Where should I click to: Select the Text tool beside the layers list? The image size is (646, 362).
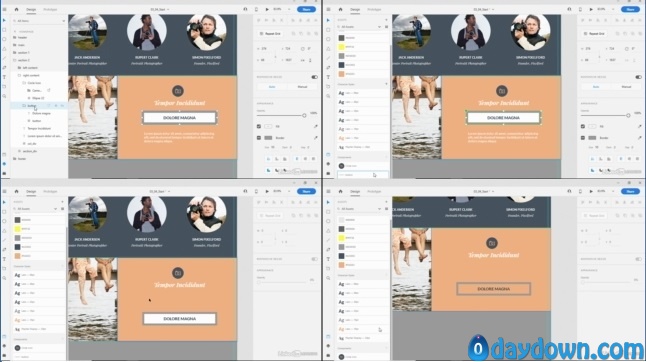point(5,77)
